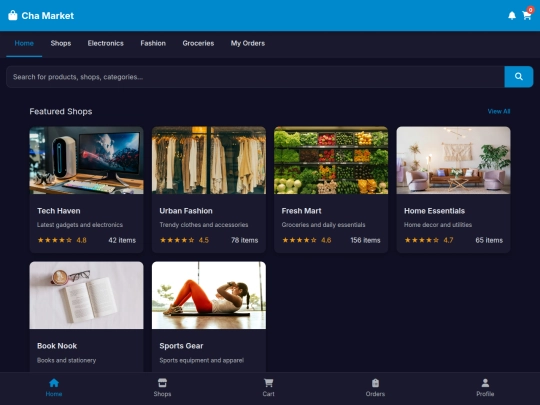Viewport: 540px width, 405px height.
Task: Tap the Home icon in bottom bar
Action: [x=54, y=383]
